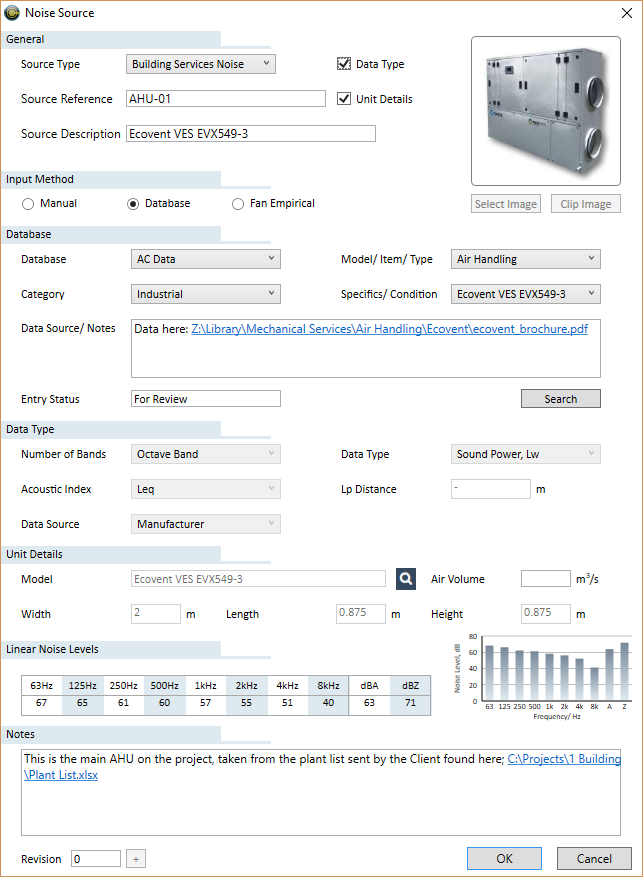643x877 pixels.
Task: Open the Specifics/Condition dropdown
Action: pyautogui.click(x=525, y=294)
